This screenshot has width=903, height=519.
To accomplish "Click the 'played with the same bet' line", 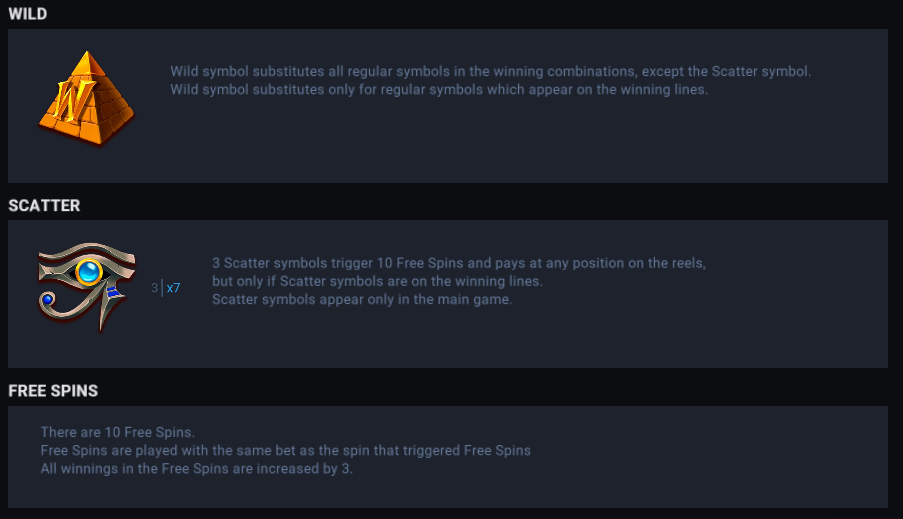I will (x=285, y=450).
